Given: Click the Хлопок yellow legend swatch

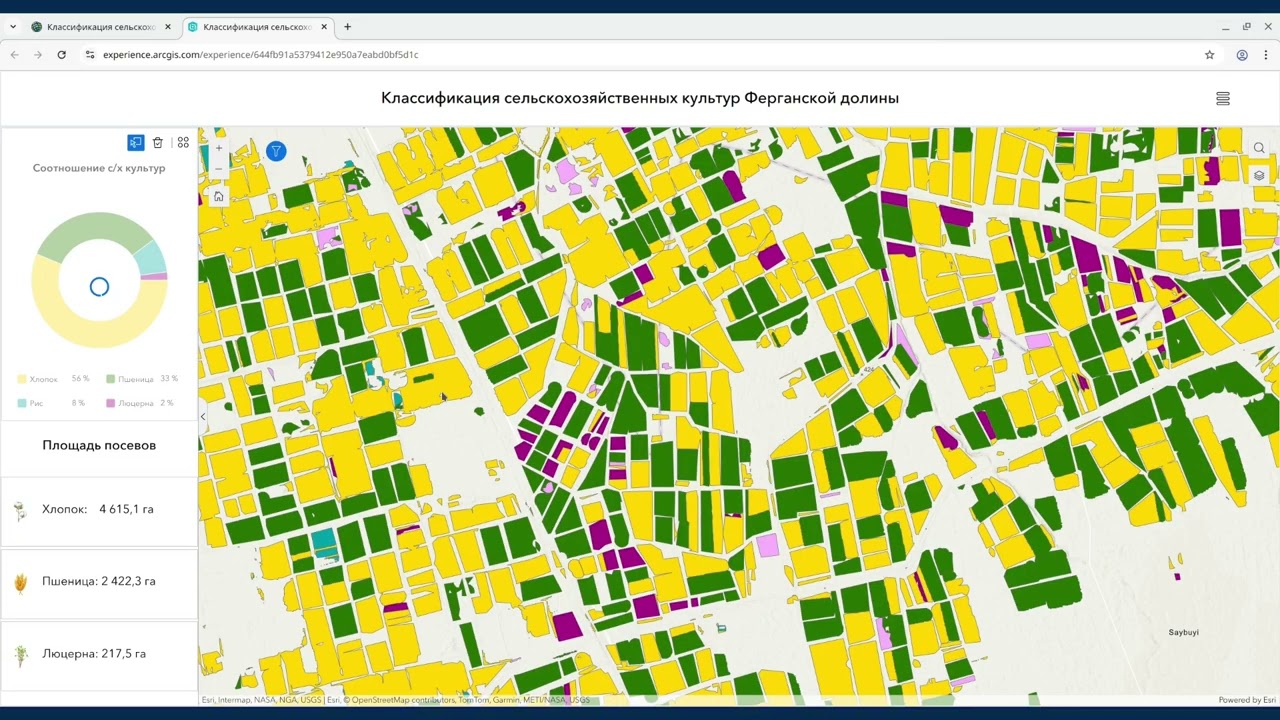Looking at the screenshot, I should point(21,379).
